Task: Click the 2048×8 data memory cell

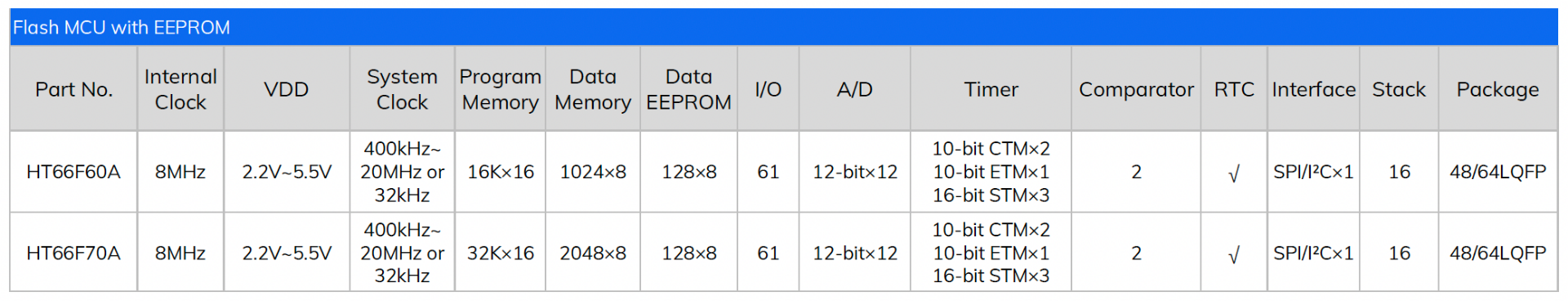Action: 593,253
